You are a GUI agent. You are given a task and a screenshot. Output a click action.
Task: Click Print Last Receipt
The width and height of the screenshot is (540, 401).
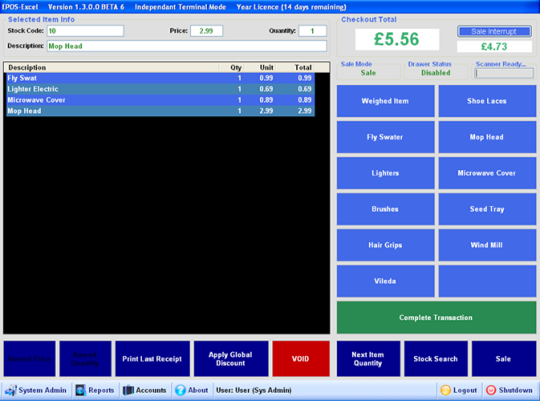tap(152, 359)
